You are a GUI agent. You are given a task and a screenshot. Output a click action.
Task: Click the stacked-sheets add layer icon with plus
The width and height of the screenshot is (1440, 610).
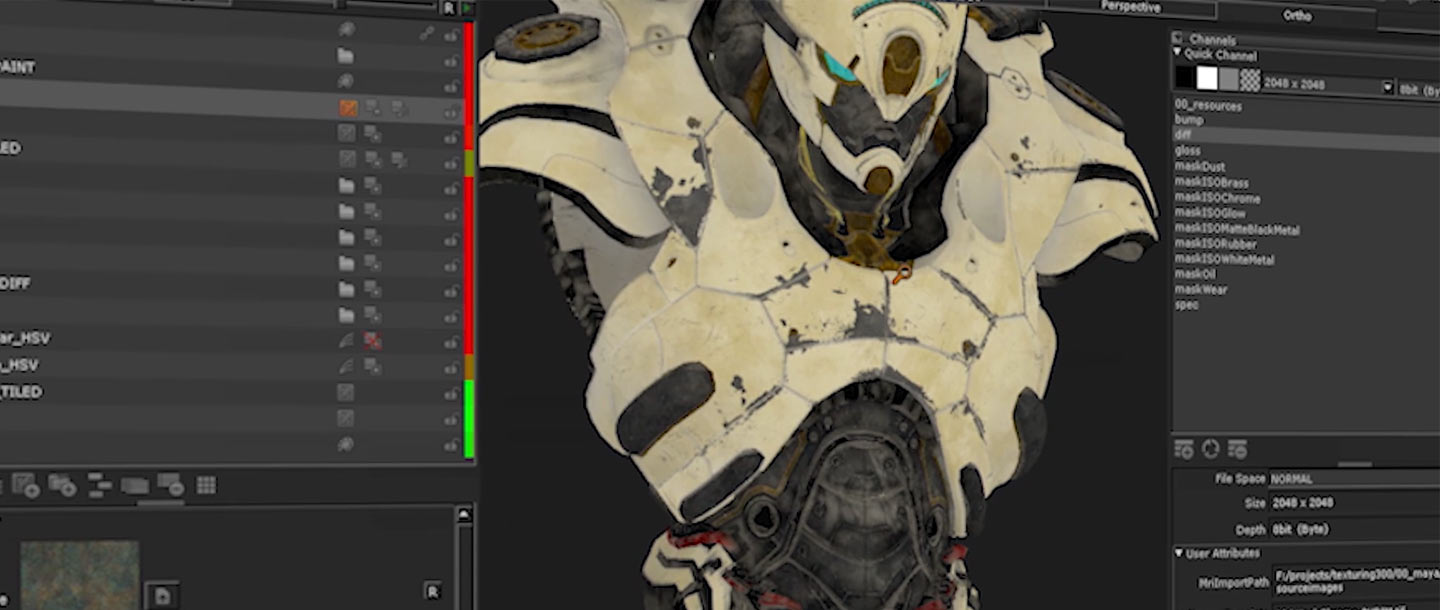click(62, 486)
